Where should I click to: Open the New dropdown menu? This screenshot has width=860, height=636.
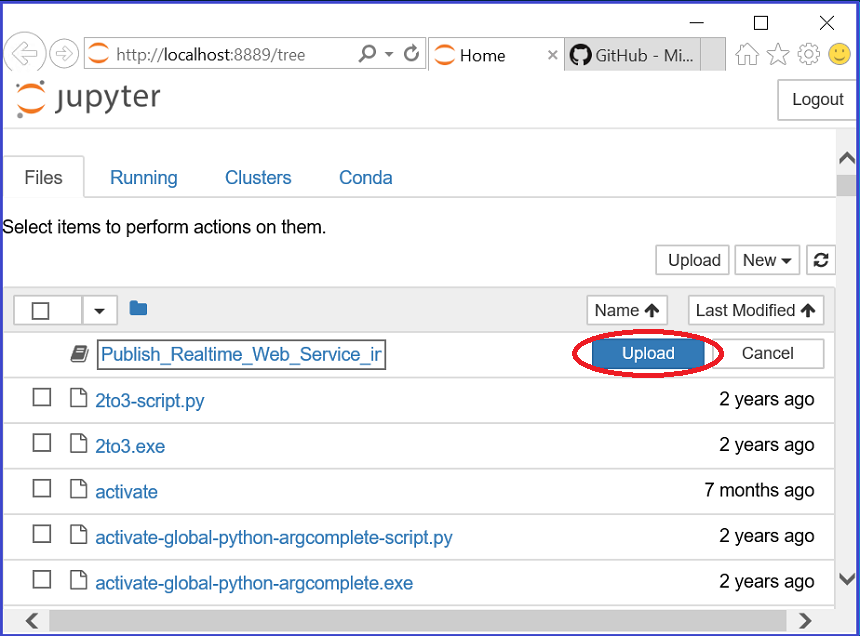point(767,260)
